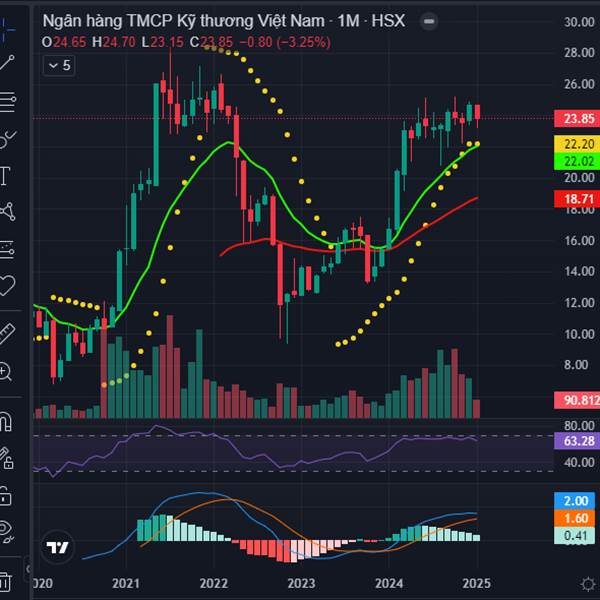
Task: Toggle stay in drawing mode
Action: 7,458
